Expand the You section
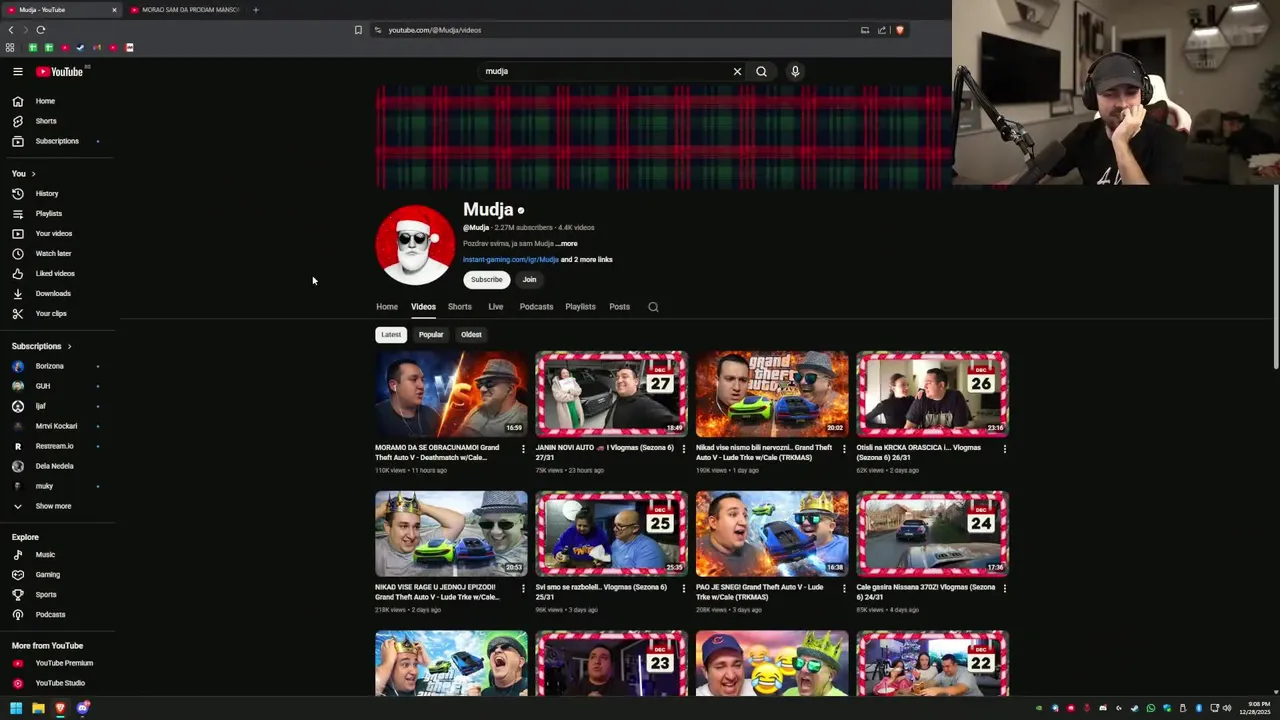 [24, 173]
